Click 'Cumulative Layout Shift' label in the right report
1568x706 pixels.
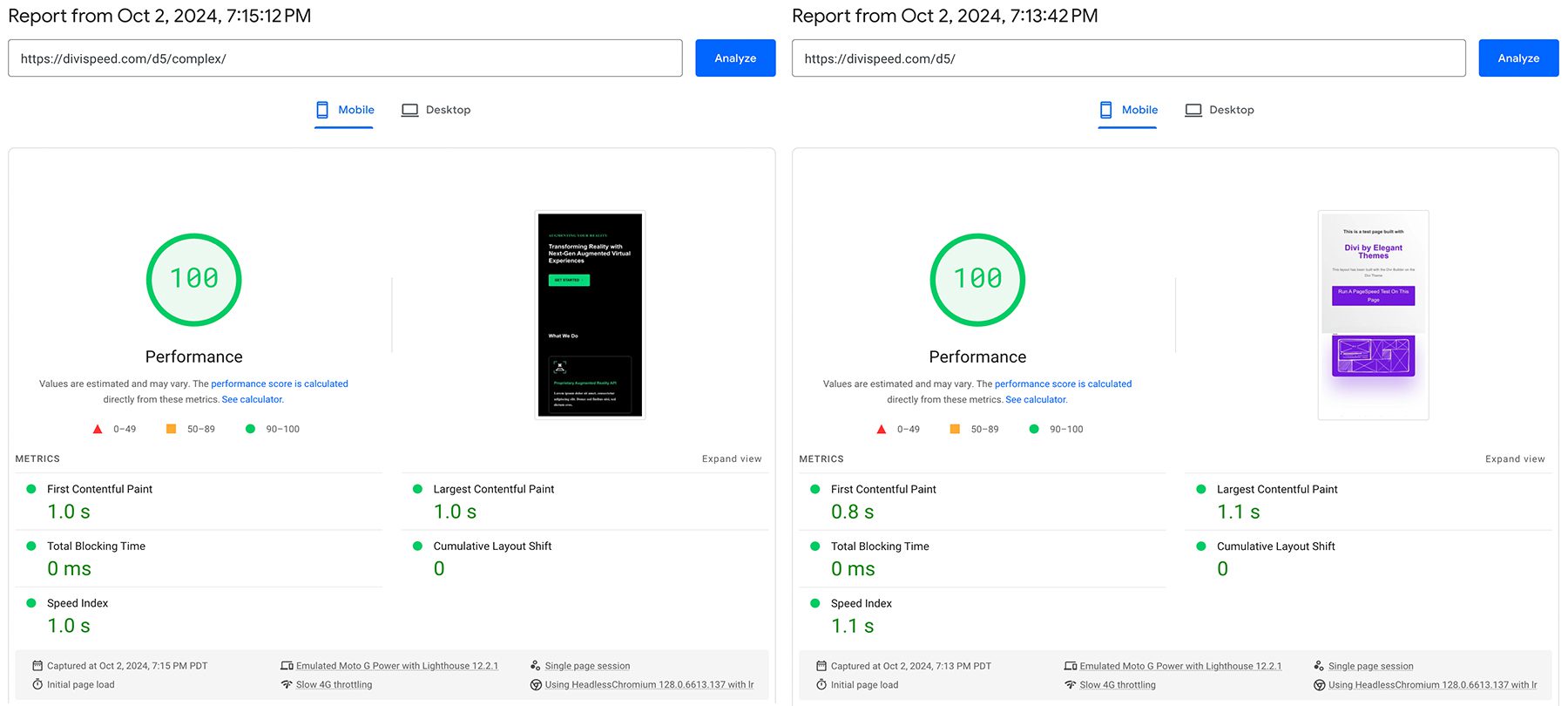coord(1275,546)
